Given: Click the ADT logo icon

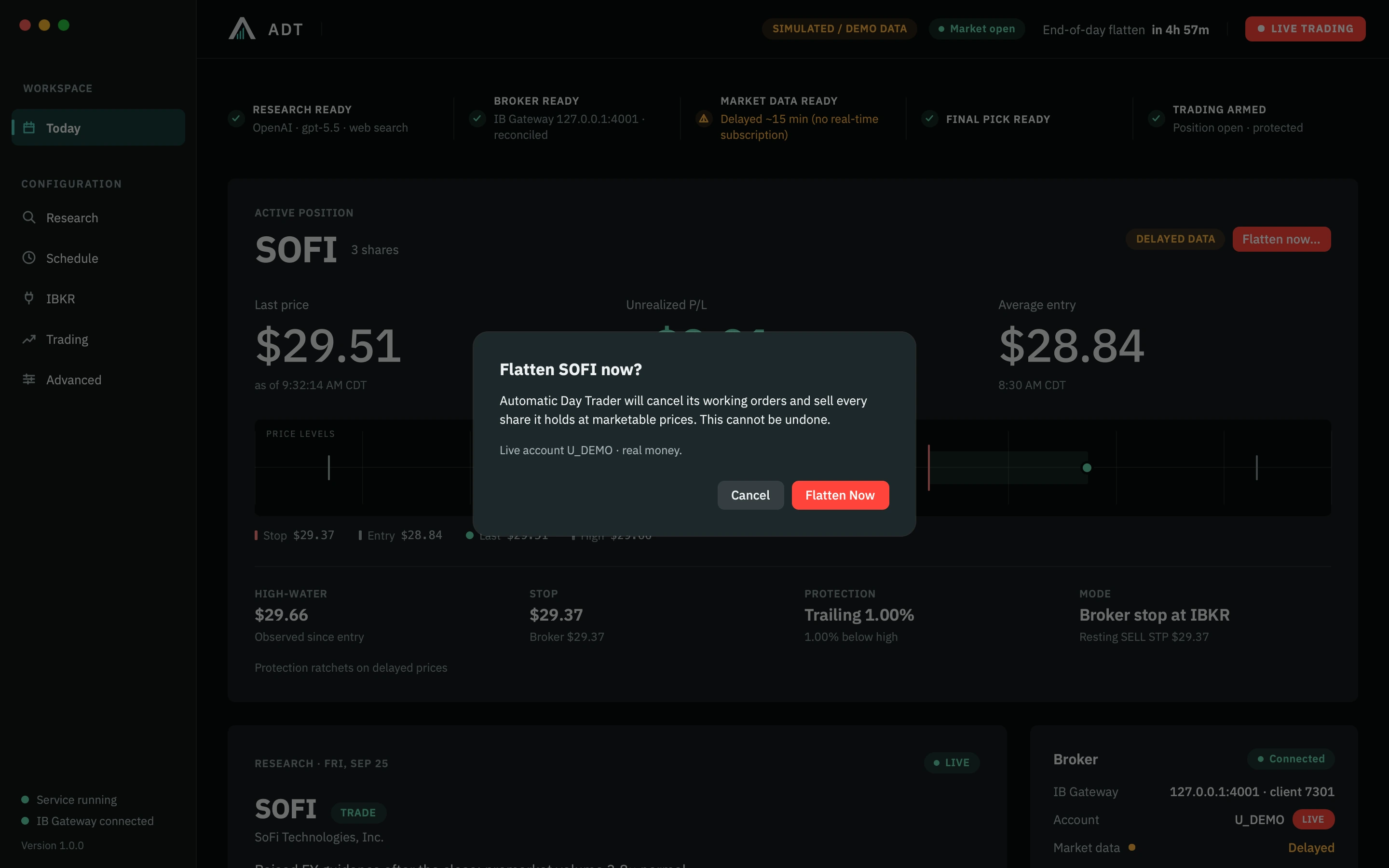Looking at the screenshot, I should tap(242, 28).
